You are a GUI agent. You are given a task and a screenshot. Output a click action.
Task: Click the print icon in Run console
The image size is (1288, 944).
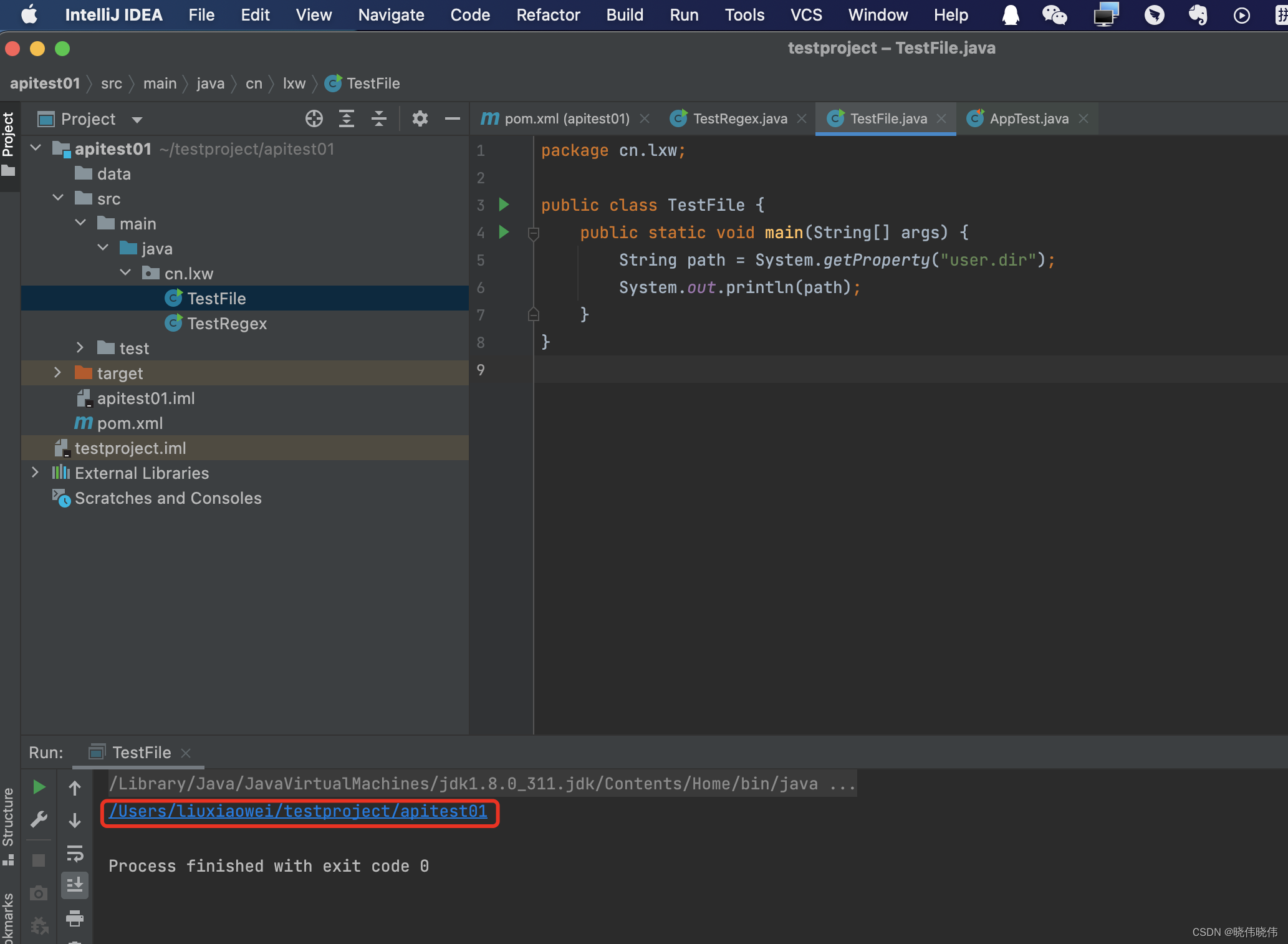click(75, 917)
